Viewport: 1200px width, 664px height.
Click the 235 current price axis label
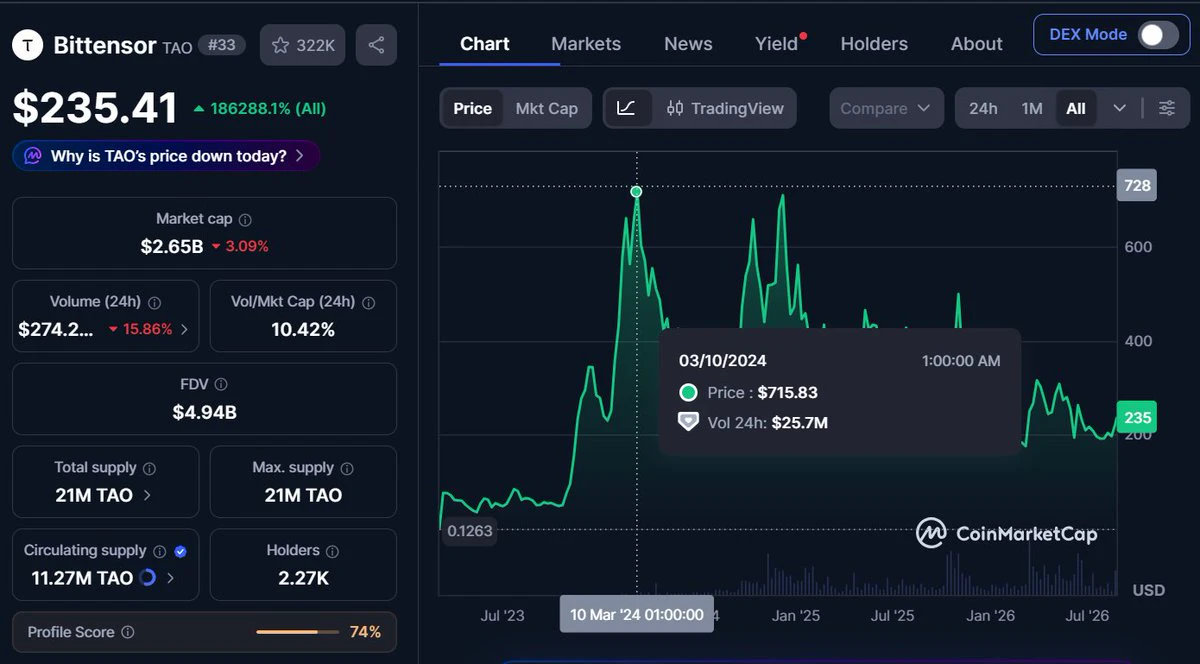point(1137,418)
